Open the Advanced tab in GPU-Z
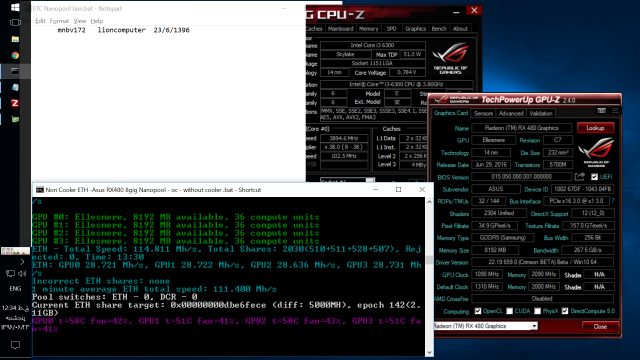Image resolution: width=640 pixels, height=360 pixels. [511, 113]
